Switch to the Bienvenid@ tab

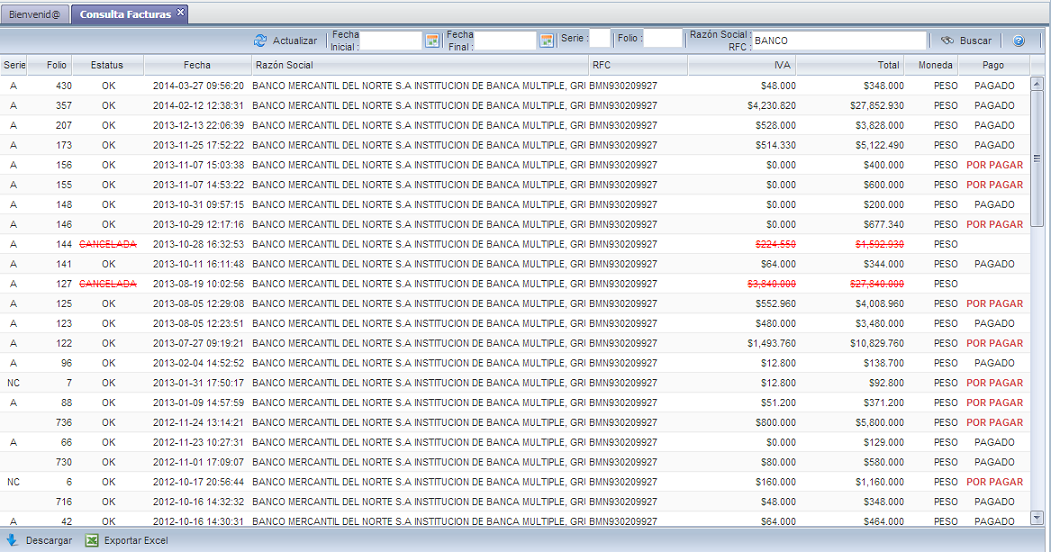(x=34, y=14)
